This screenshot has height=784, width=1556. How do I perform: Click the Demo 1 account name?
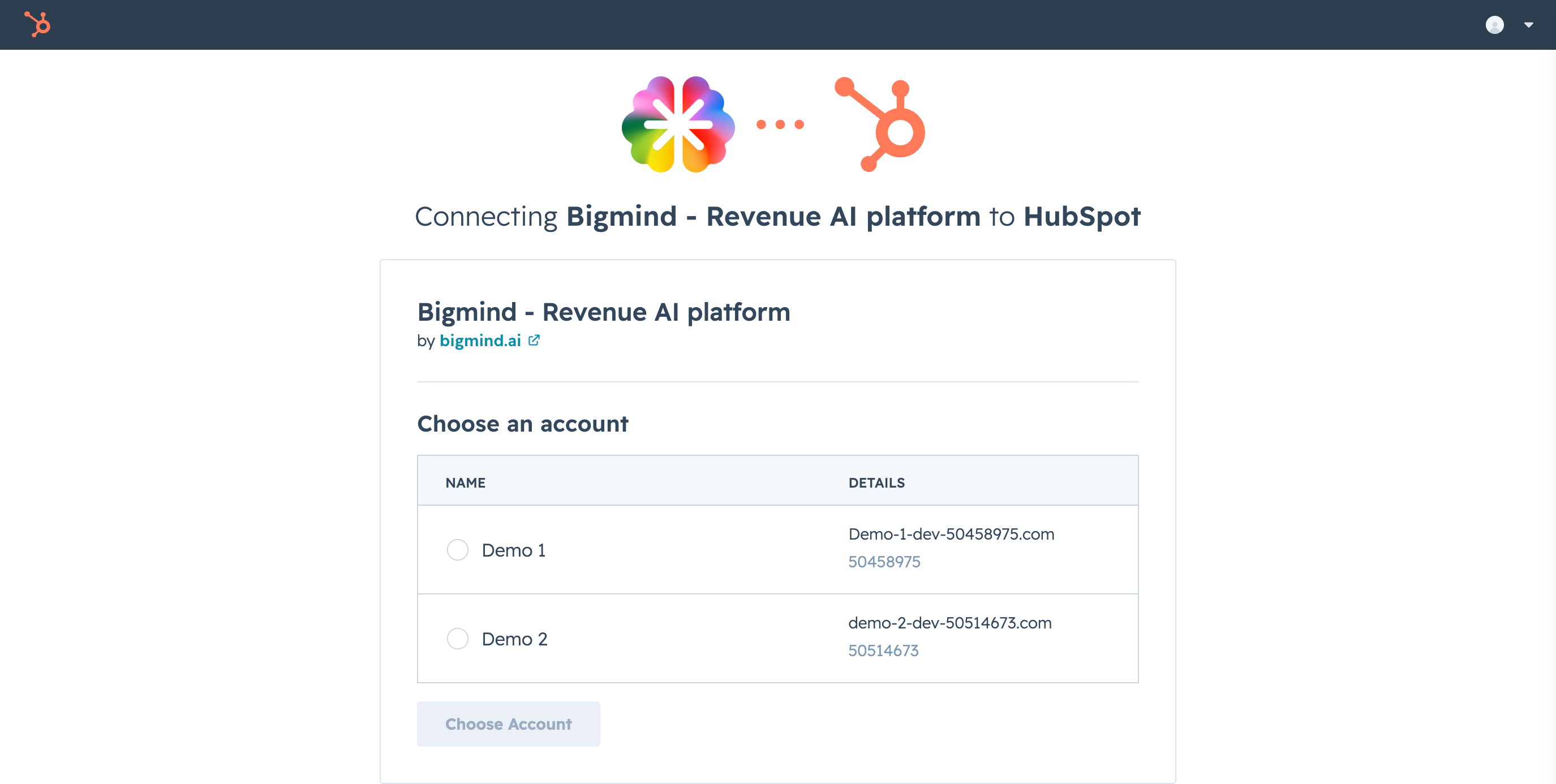click(x=513, y=550)
